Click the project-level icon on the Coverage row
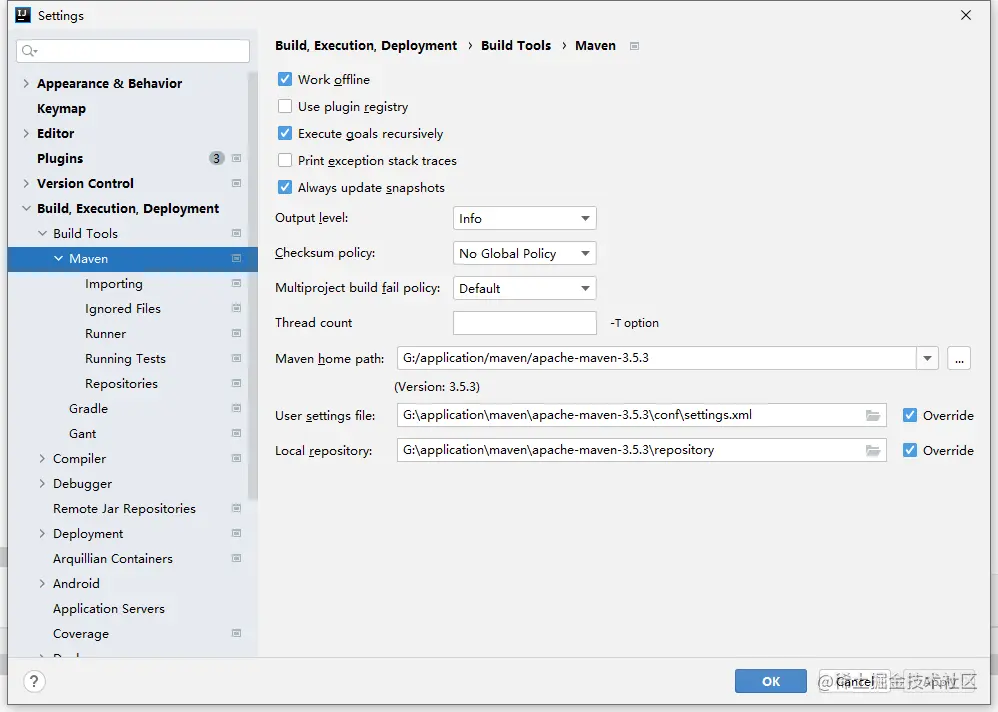The height and width of the screenshot is (712, 998). 236,633
